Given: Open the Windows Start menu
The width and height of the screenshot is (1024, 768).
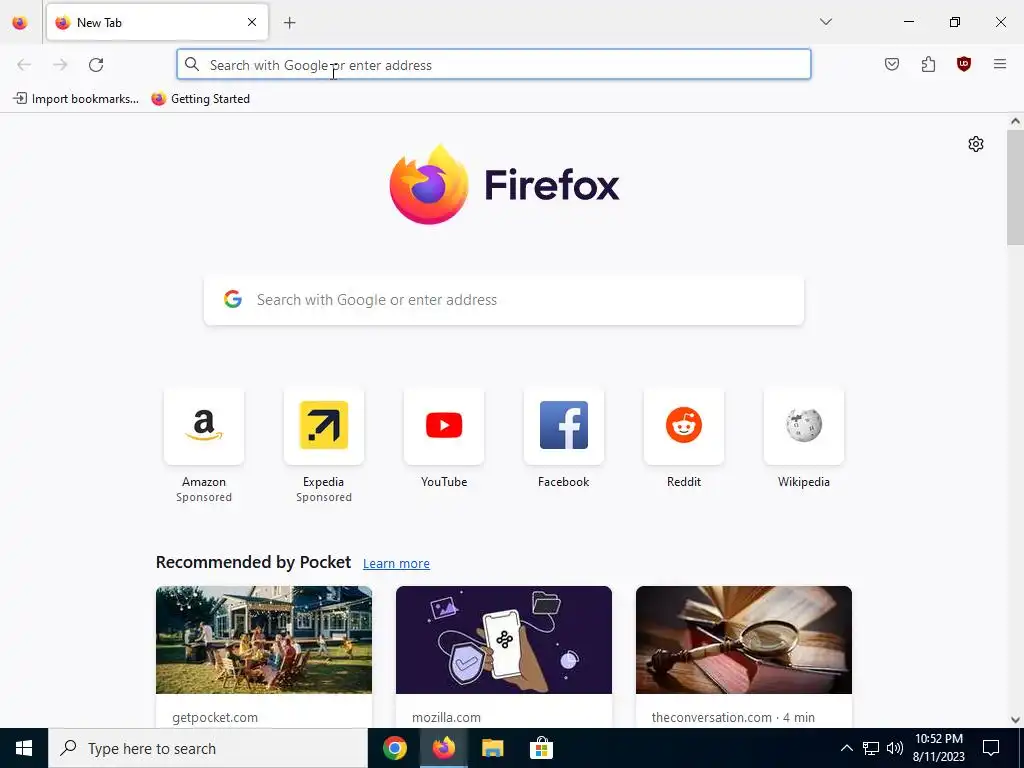Looking at the screenshot, I should point(24,748).
